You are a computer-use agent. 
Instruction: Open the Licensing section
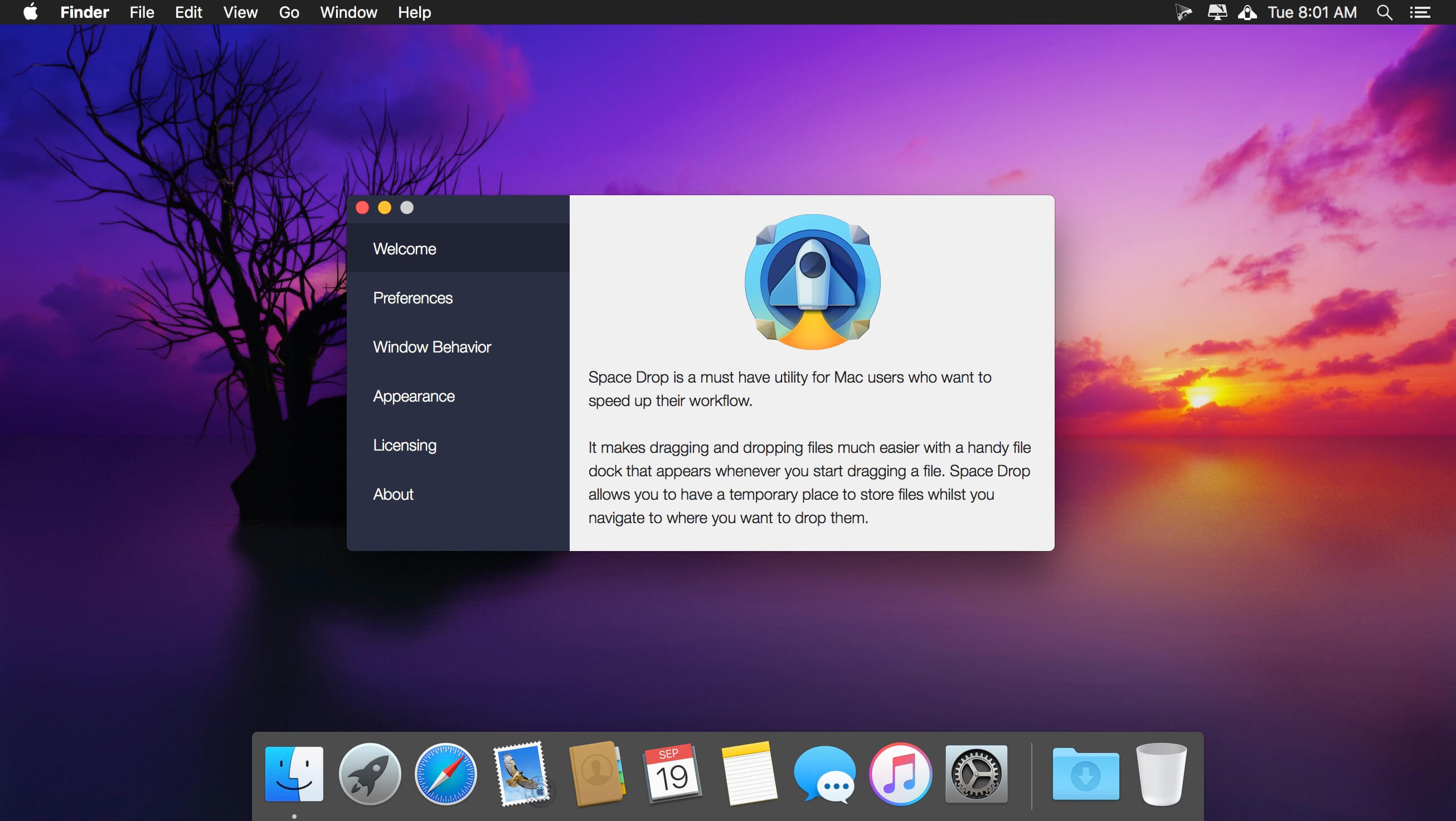click(x=405, y=446)
